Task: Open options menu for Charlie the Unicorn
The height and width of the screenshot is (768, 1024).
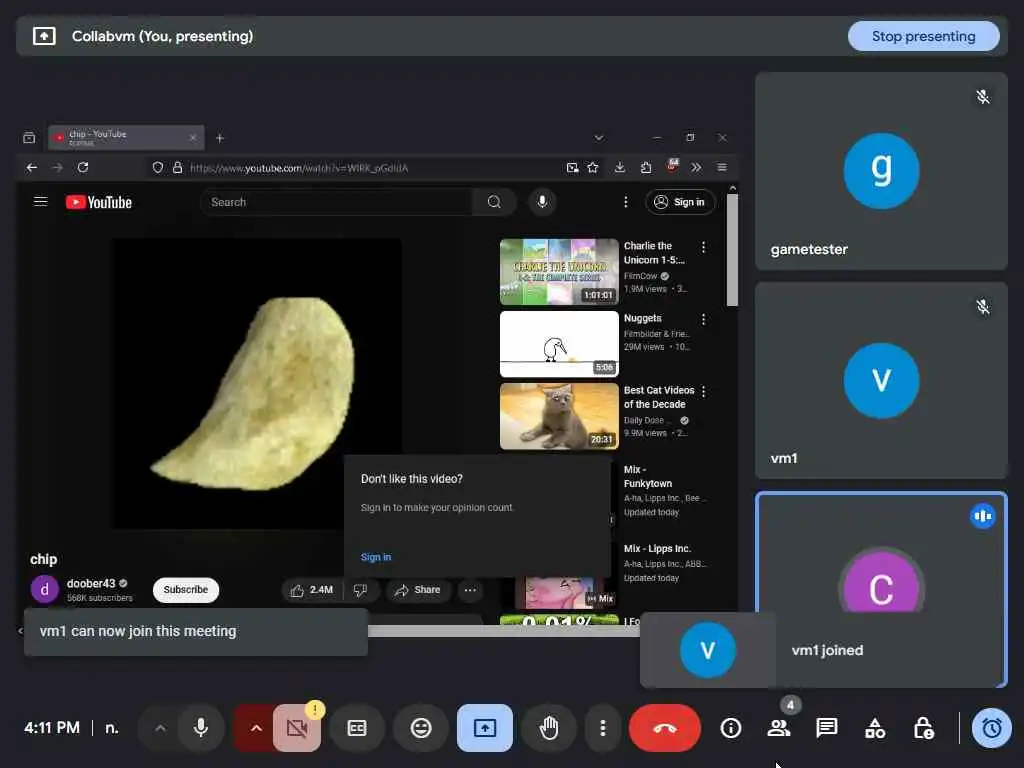Action: click(x=703, y=247)
